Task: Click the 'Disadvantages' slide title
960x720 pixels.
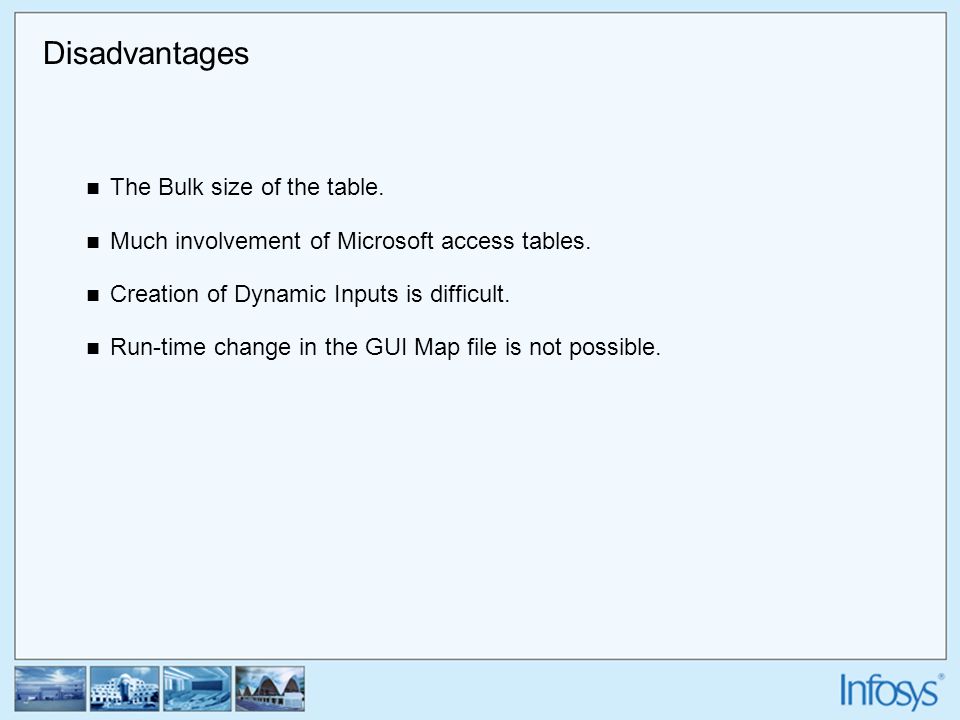Action: click(146, 54)
